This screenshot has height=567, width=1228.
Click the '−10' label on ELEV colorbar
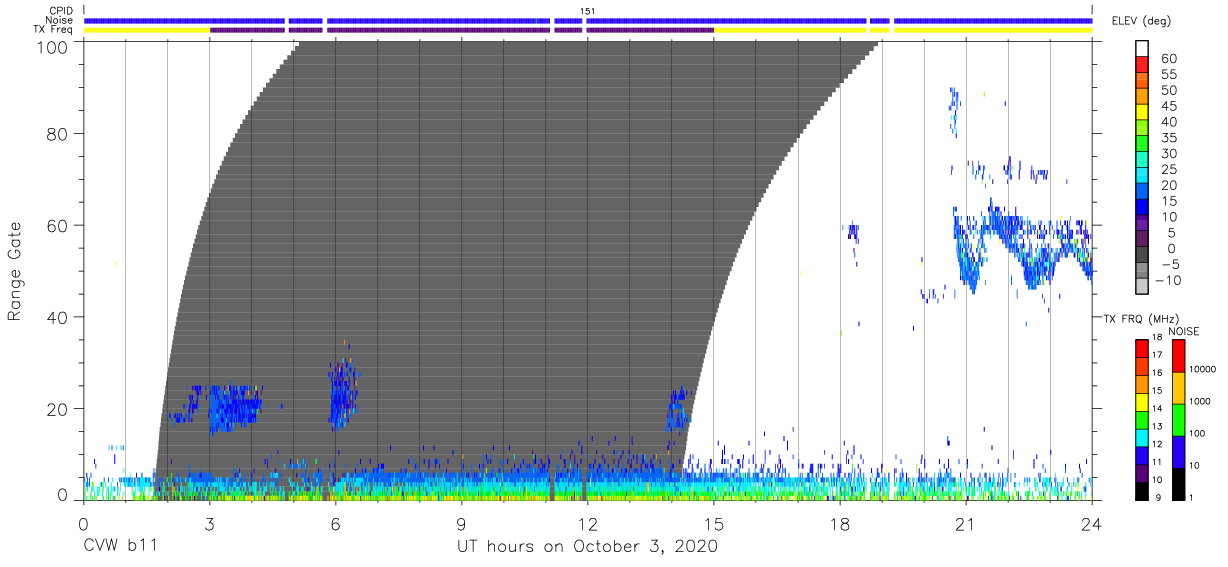(x=1166, y=280)
